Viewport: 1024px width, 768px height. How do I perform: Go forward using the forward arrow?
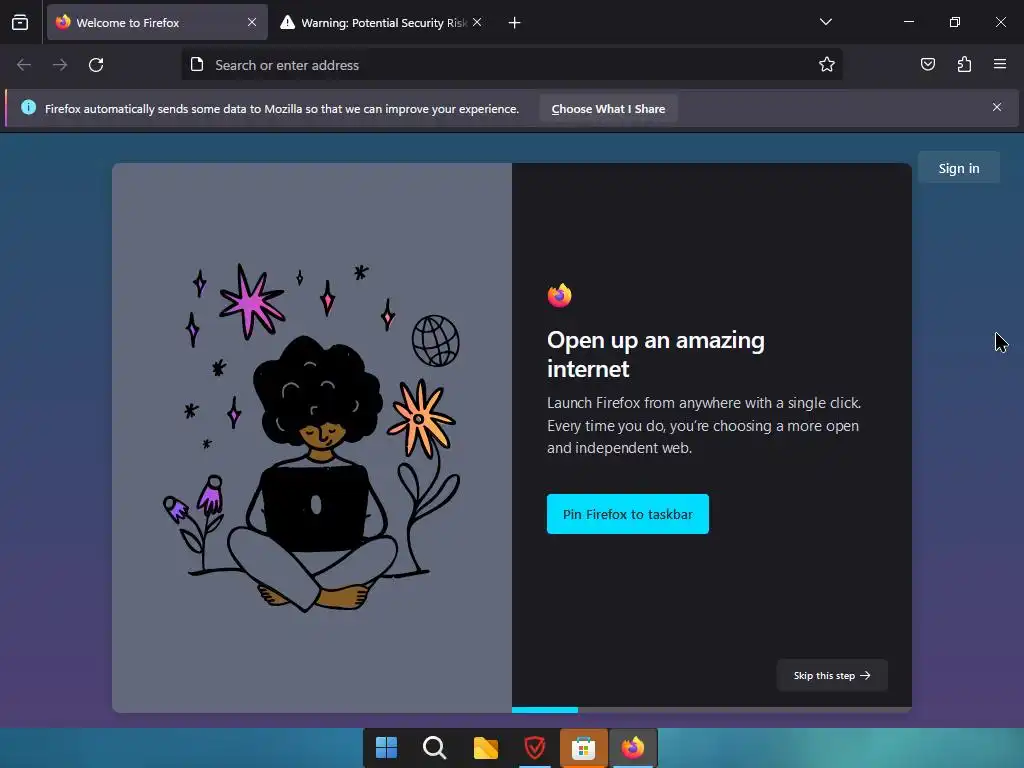tap(60, 65)
